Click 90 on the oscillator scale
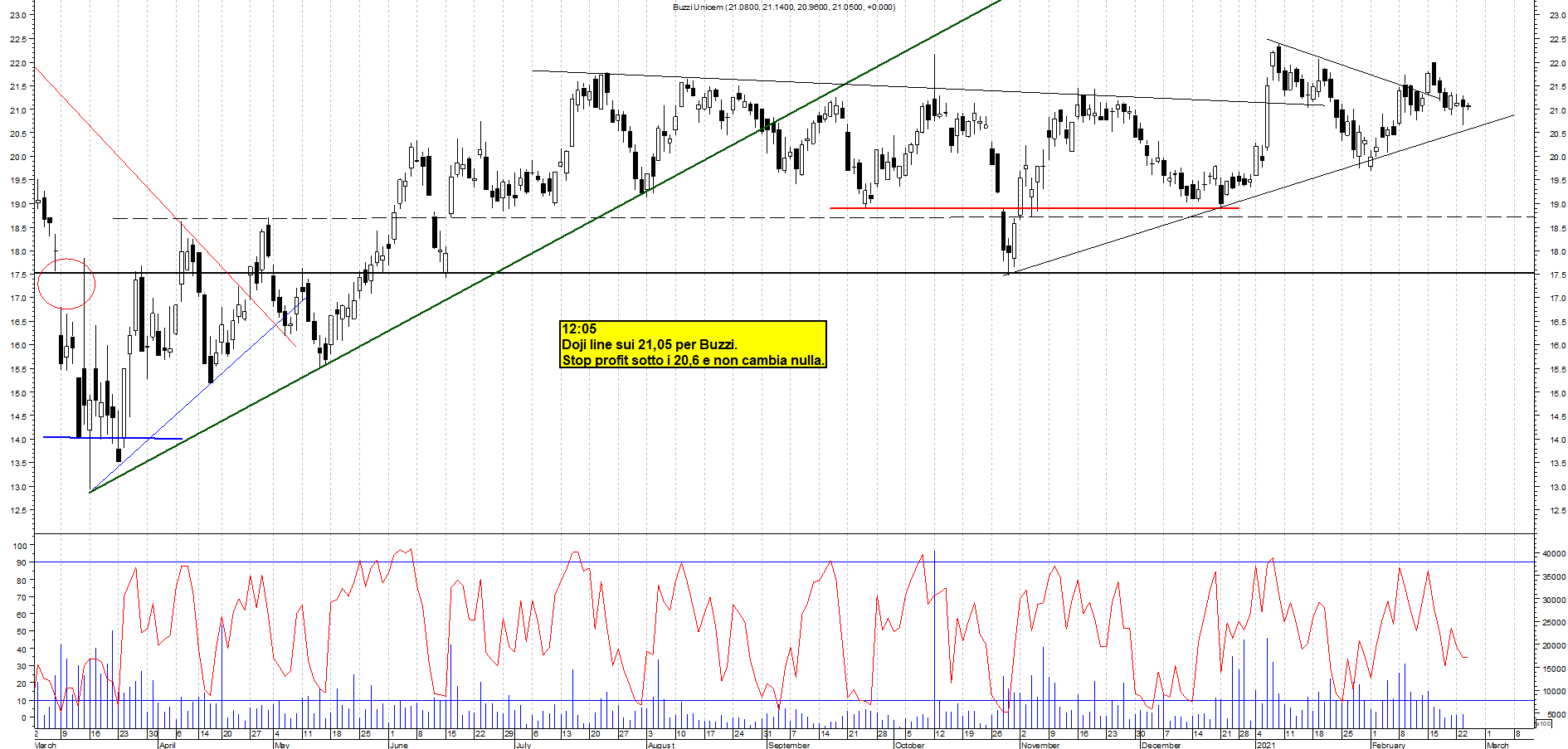The width and height of the screenshot is (1568, 749). pyautogui.click(x=22, y=563)
